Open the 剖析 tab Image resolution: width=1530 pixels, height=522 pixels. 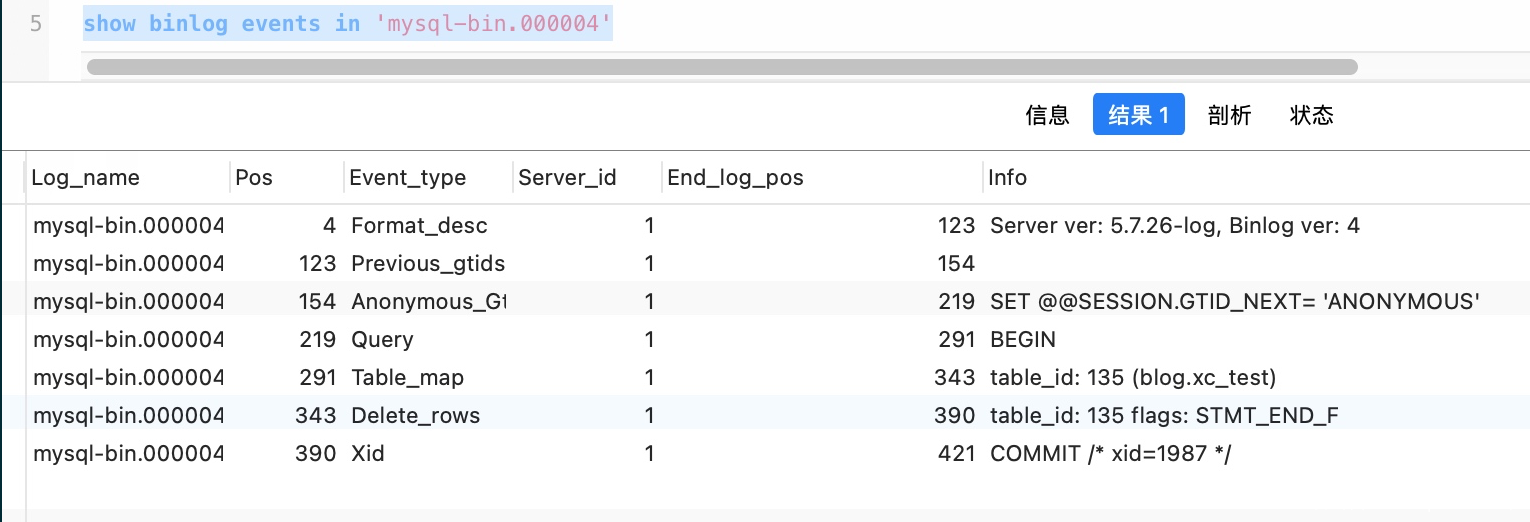point(1229,115)
